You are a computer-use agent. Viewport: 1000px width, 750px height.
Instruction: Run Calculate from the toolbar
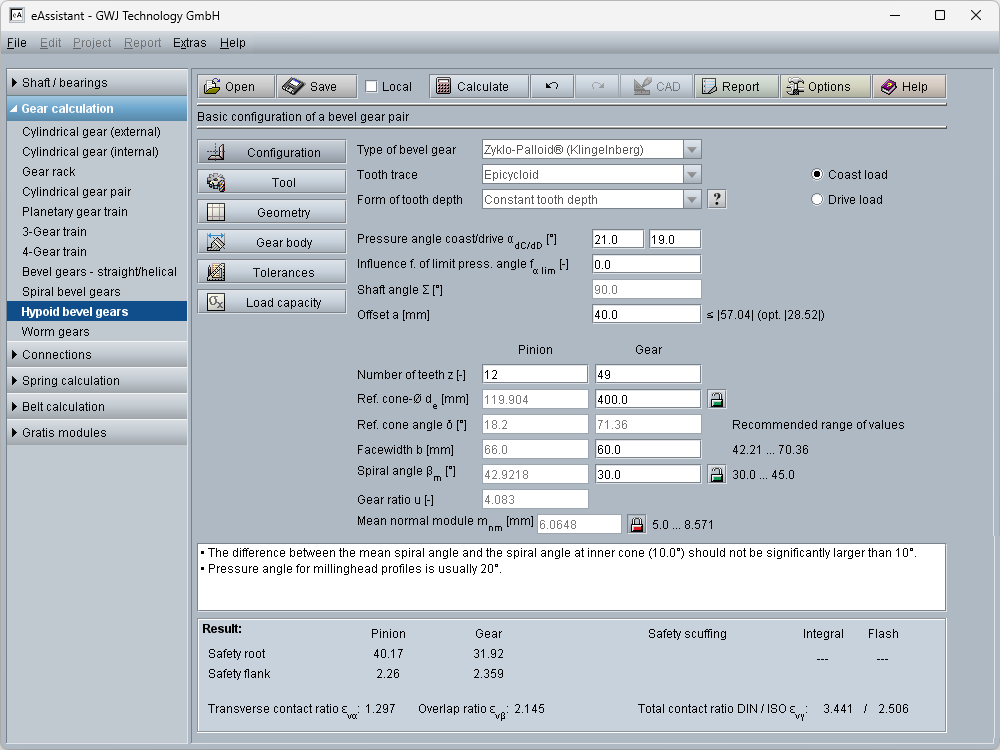[473, 87]
